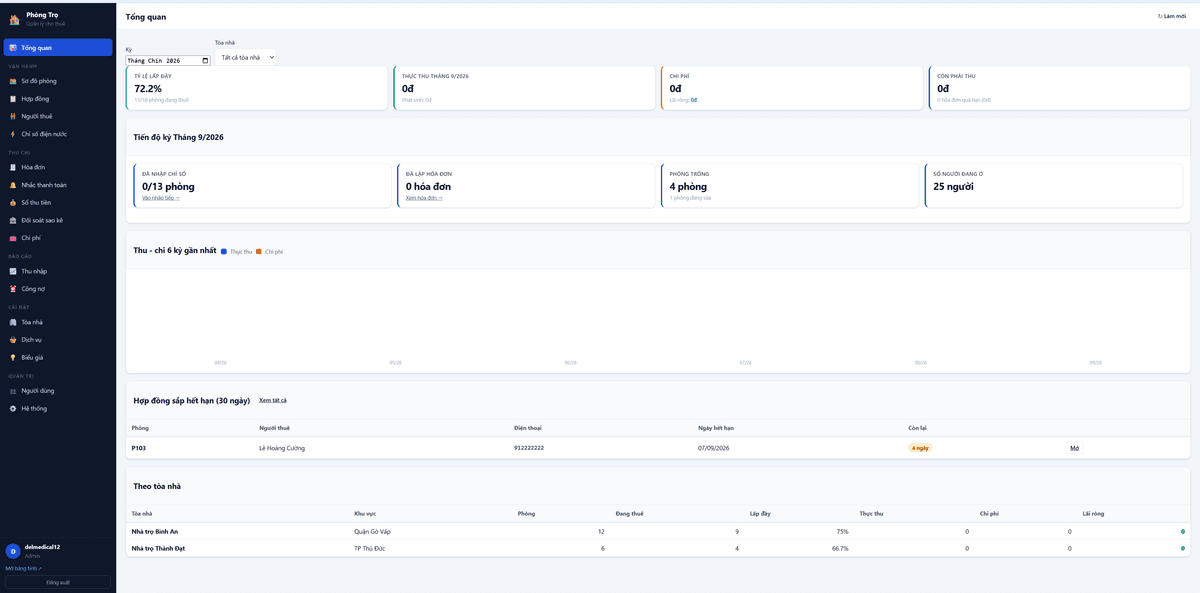Click the user avatar with letter D
The height and width of the screenshot is (593, 1200).
pyautogui.click(x=13, y=551)
